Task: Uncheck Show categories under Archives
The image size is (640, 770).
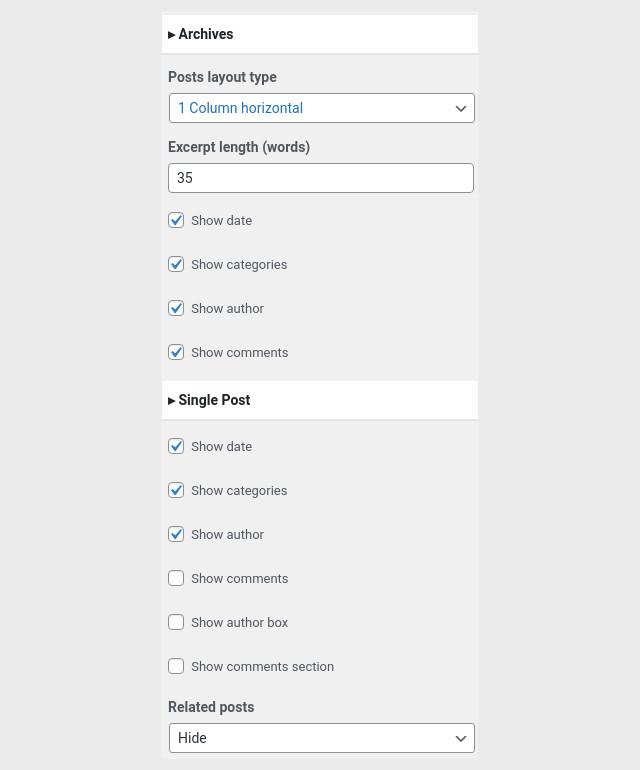Action: pyautogui.click(x=176, y=264)
